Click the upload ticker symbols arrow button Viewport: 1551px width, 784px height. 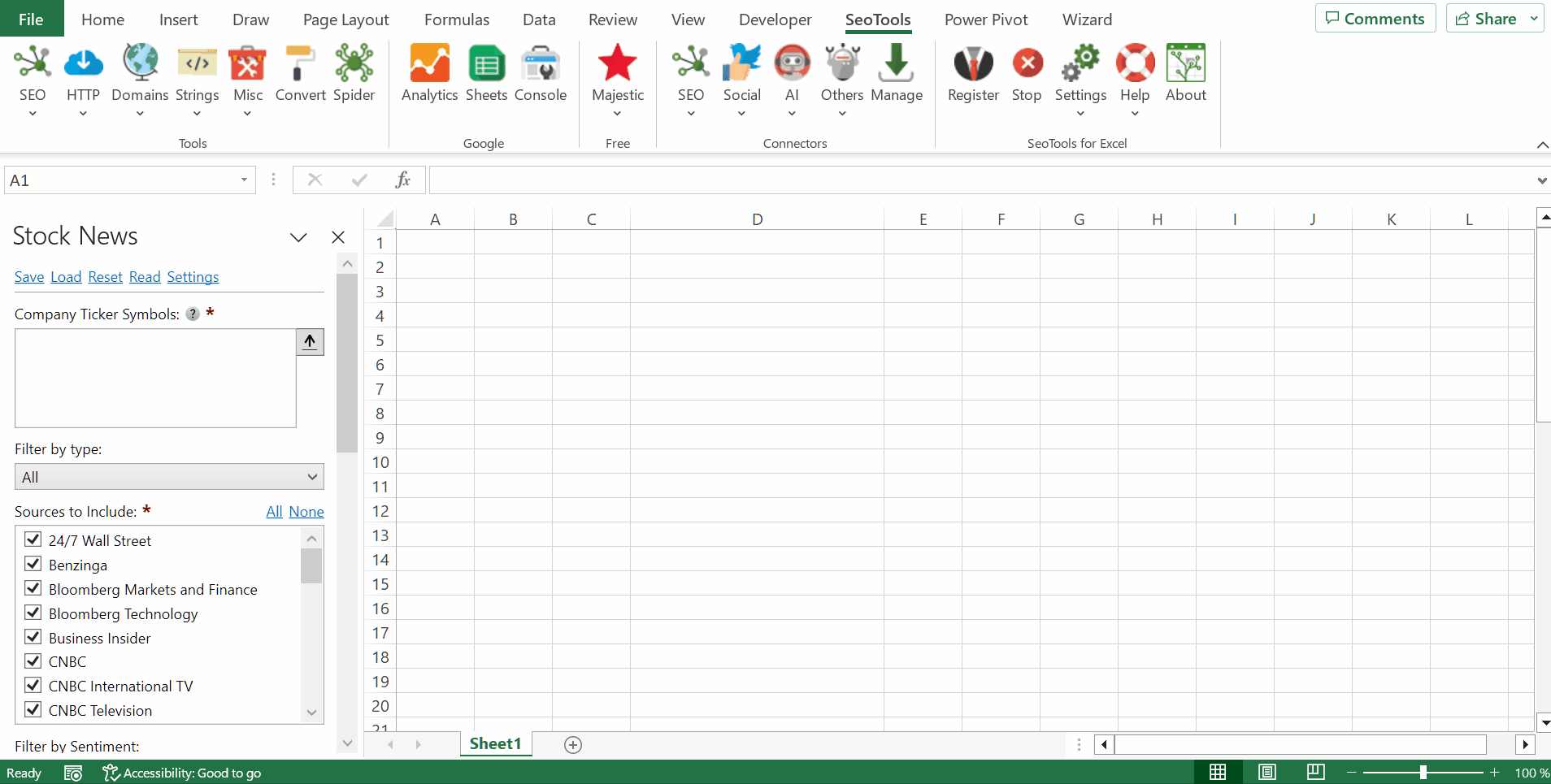coord(310,342)
